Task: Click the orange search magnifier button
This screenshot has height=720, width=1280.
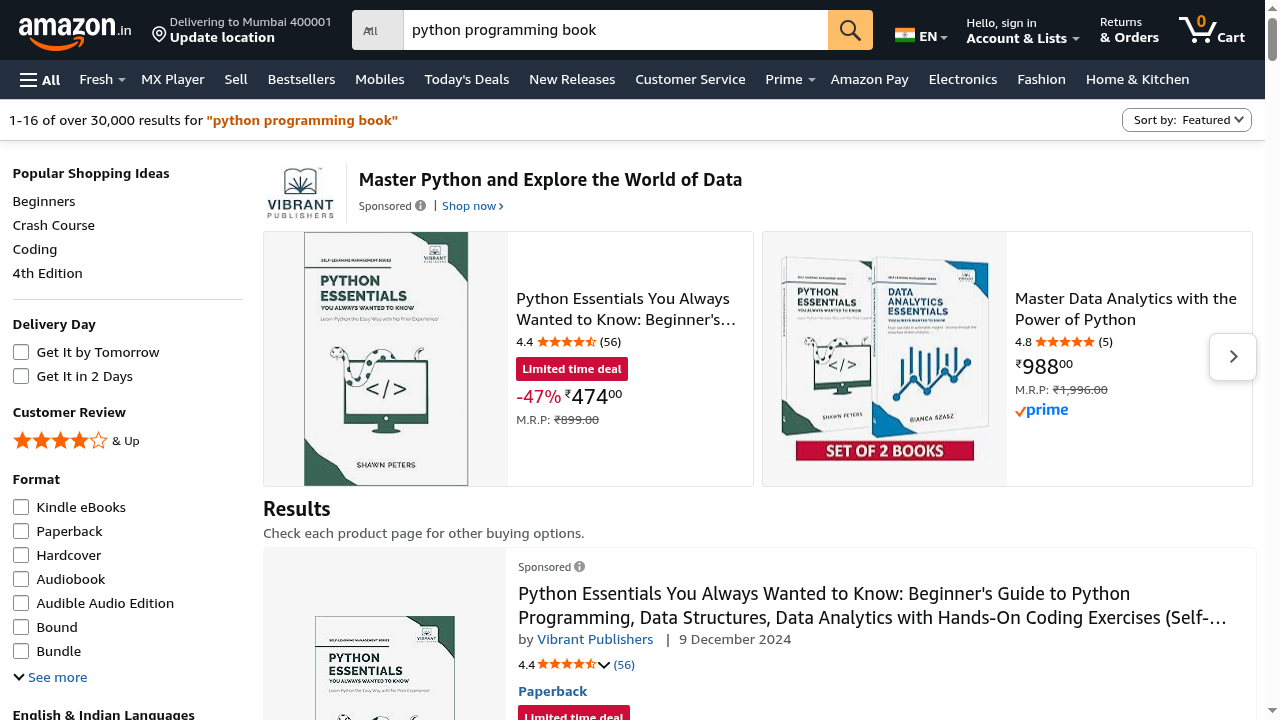Action: 850,30
